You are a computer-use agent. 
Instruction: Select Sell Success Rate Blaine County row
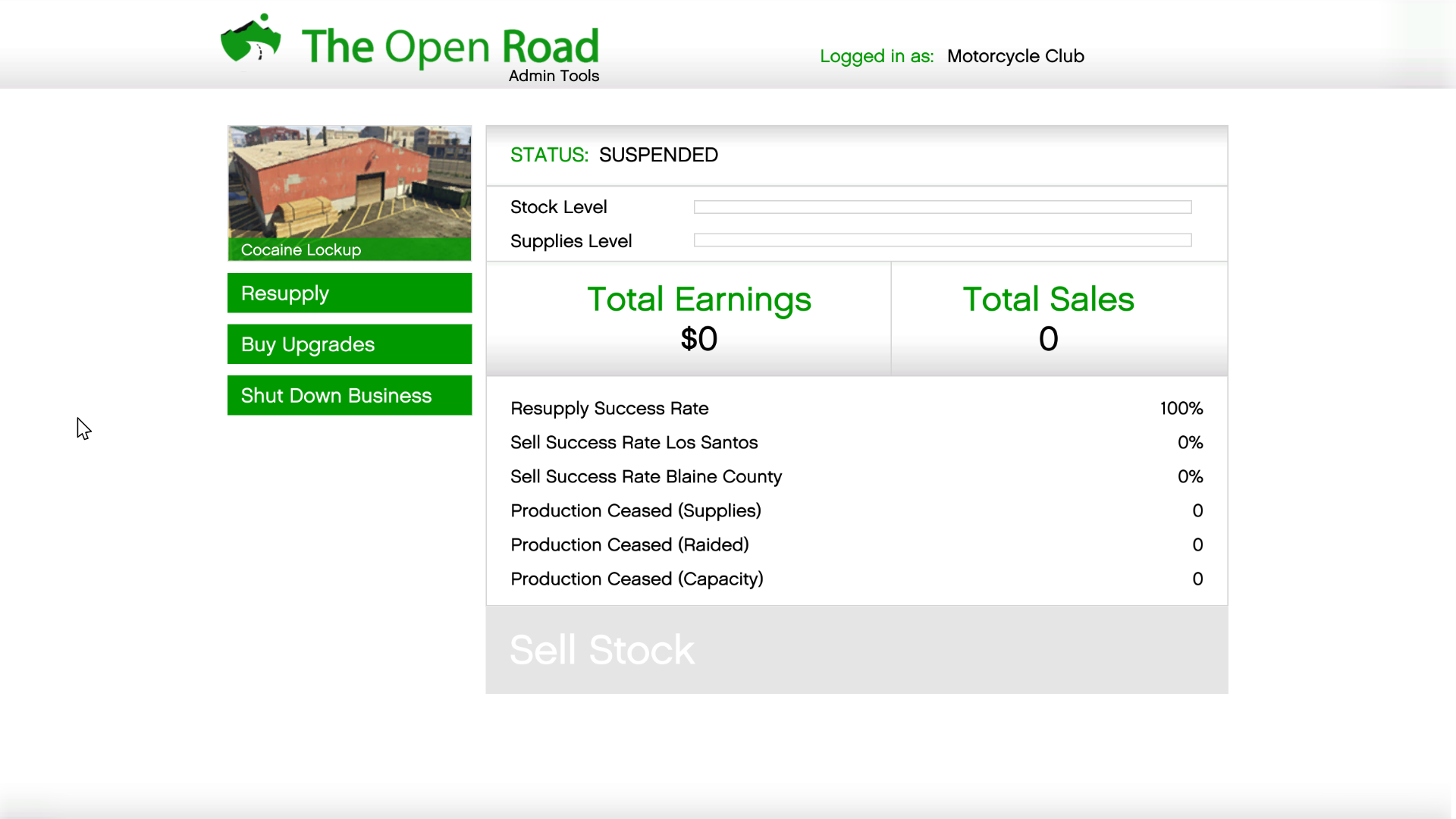[857, 476]
